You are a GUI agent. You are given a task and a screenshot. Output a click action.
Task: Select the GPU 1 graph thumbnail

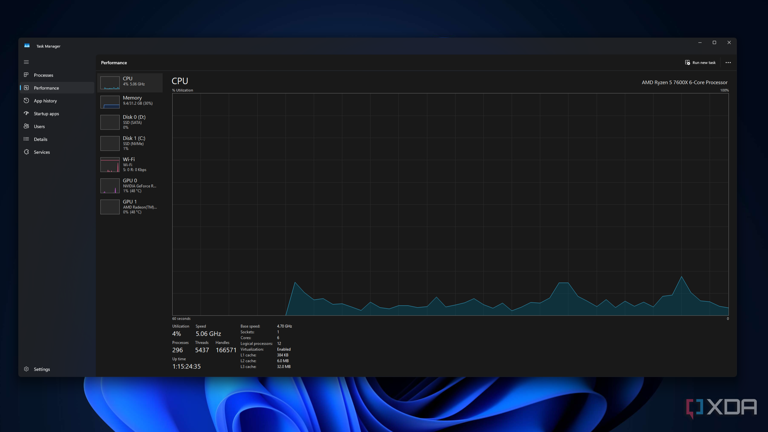click(110, 207)
